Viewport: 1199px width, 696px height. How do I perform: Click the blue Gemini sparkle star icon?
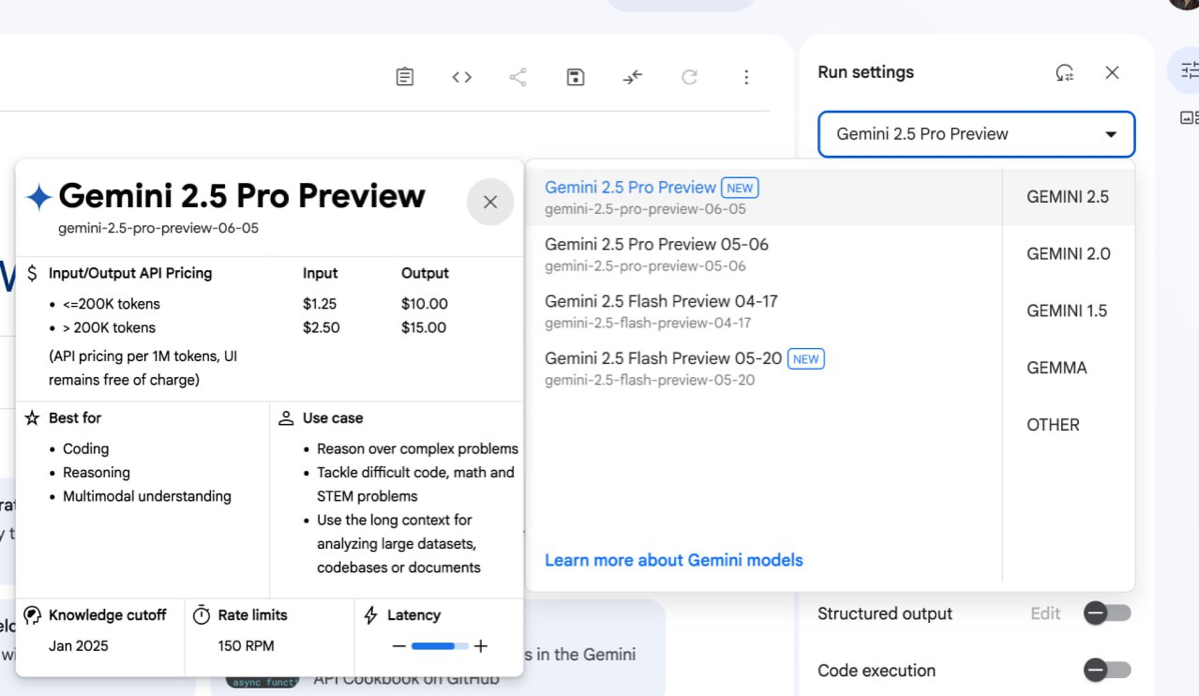[39, 197]
